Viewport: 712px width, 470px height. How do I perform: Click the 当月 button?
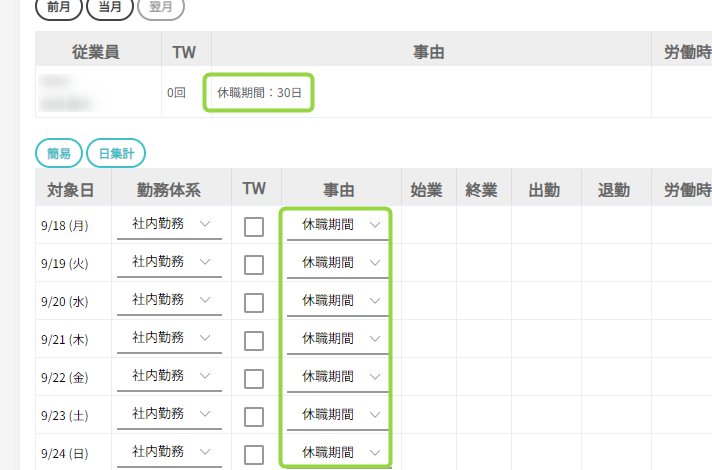(x=111, y=6)
